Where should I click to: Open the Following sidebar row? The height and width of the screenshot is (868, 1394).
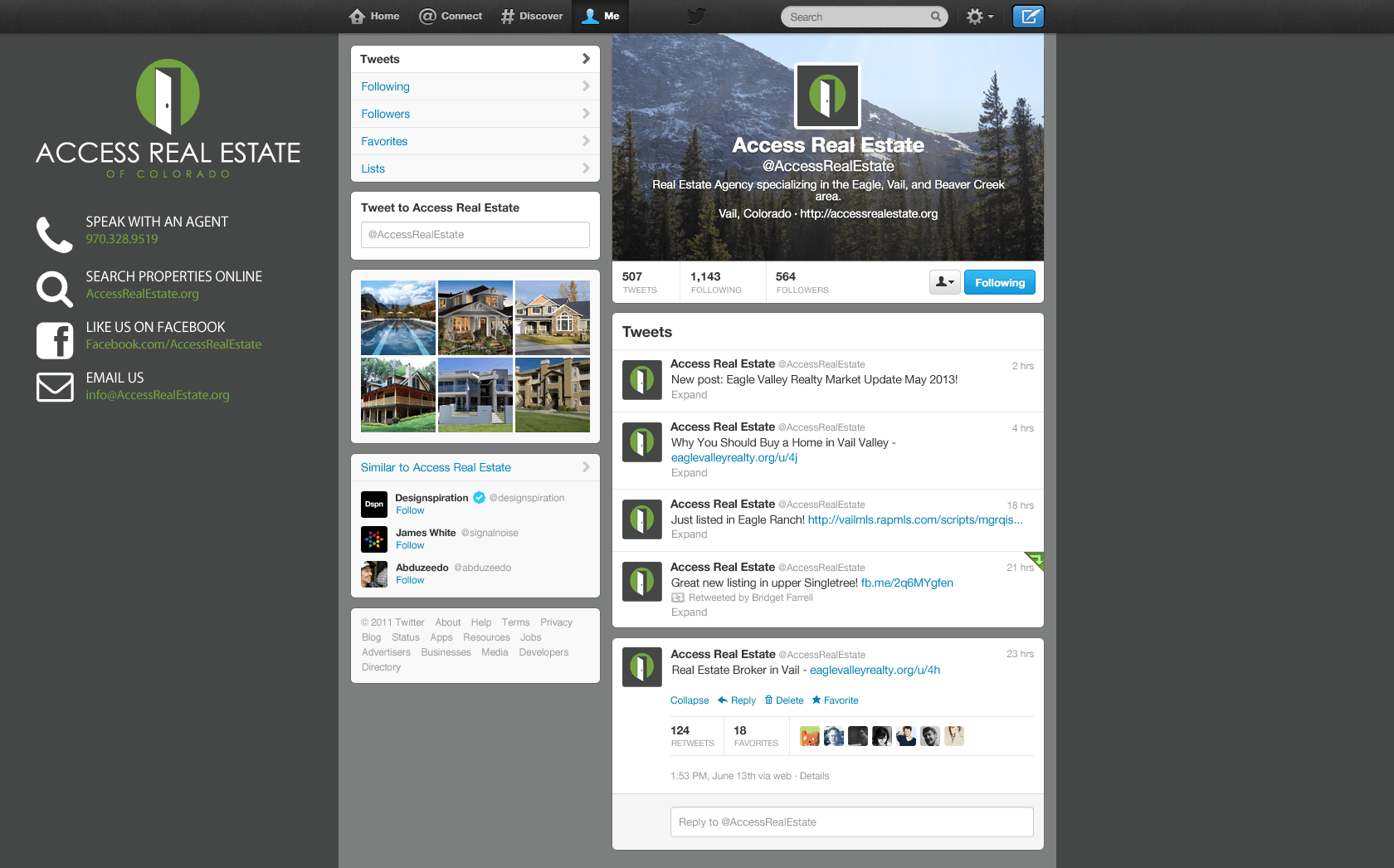(475, 86)
